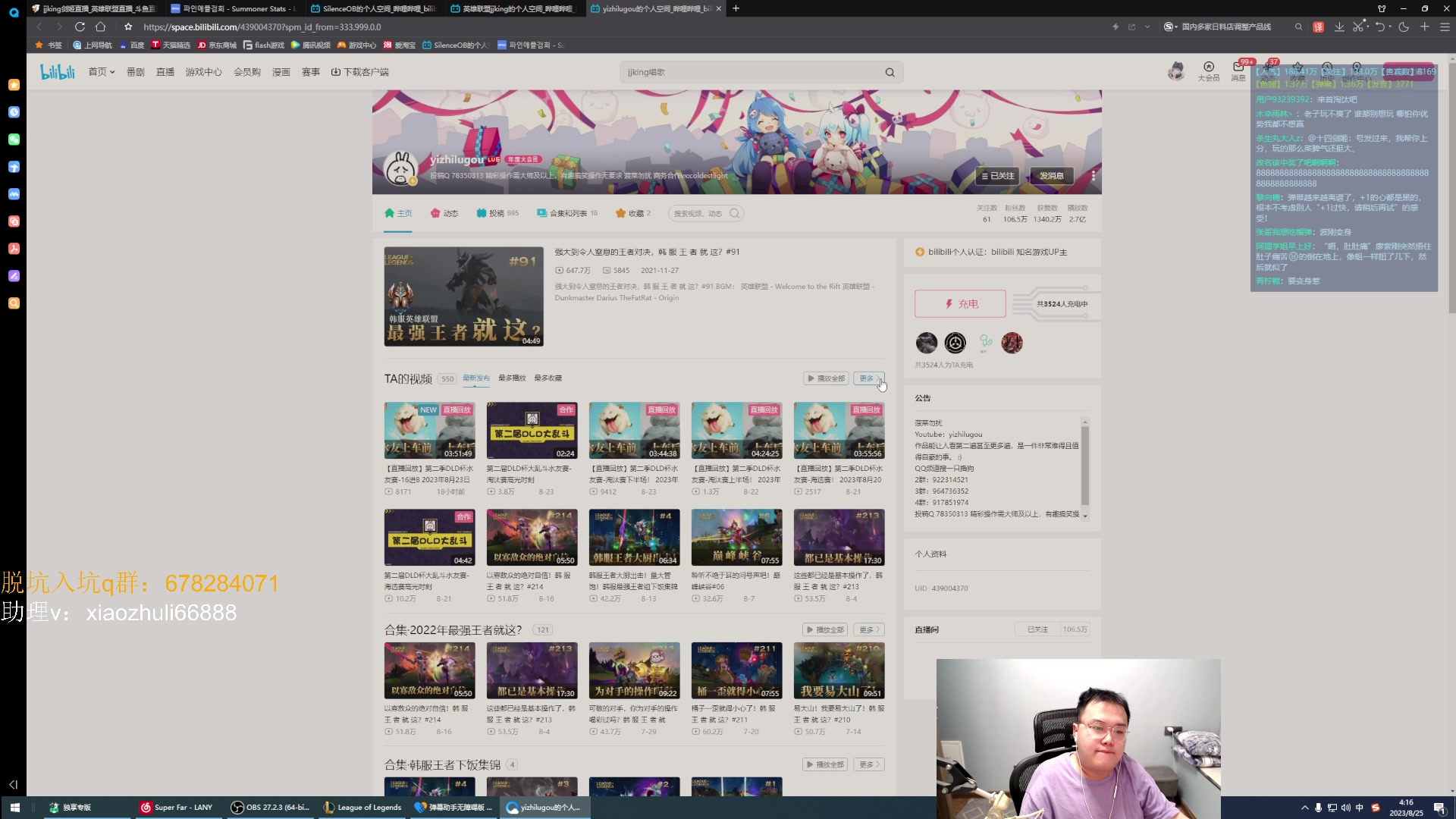Open the three-dot more menu on profile banner
Screen dimensions: 1456x819
pos(1093,176)
